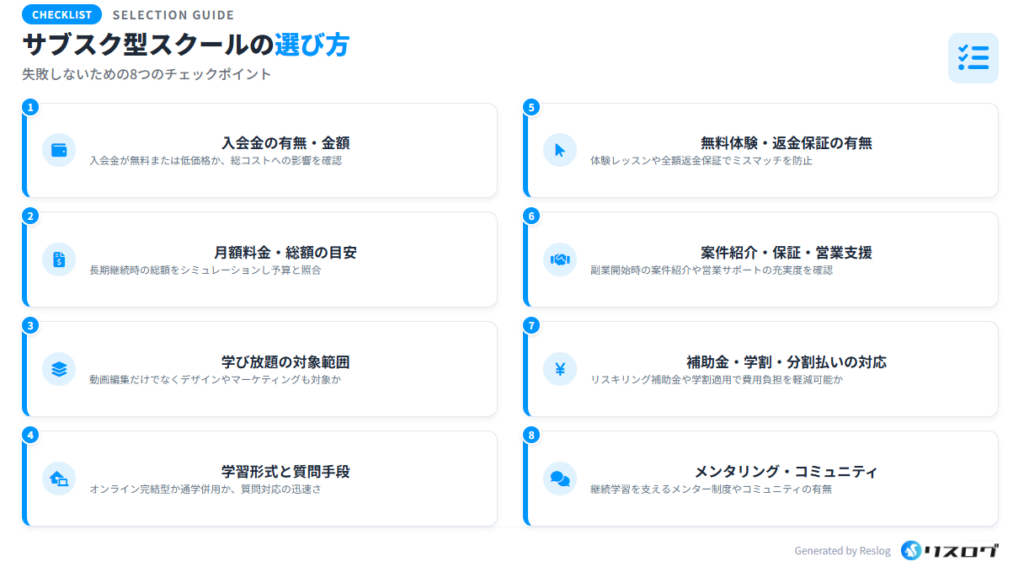Click the number 1 circle badge
Viewport: 1024px width, 567px height.
(x=31, y=107)
